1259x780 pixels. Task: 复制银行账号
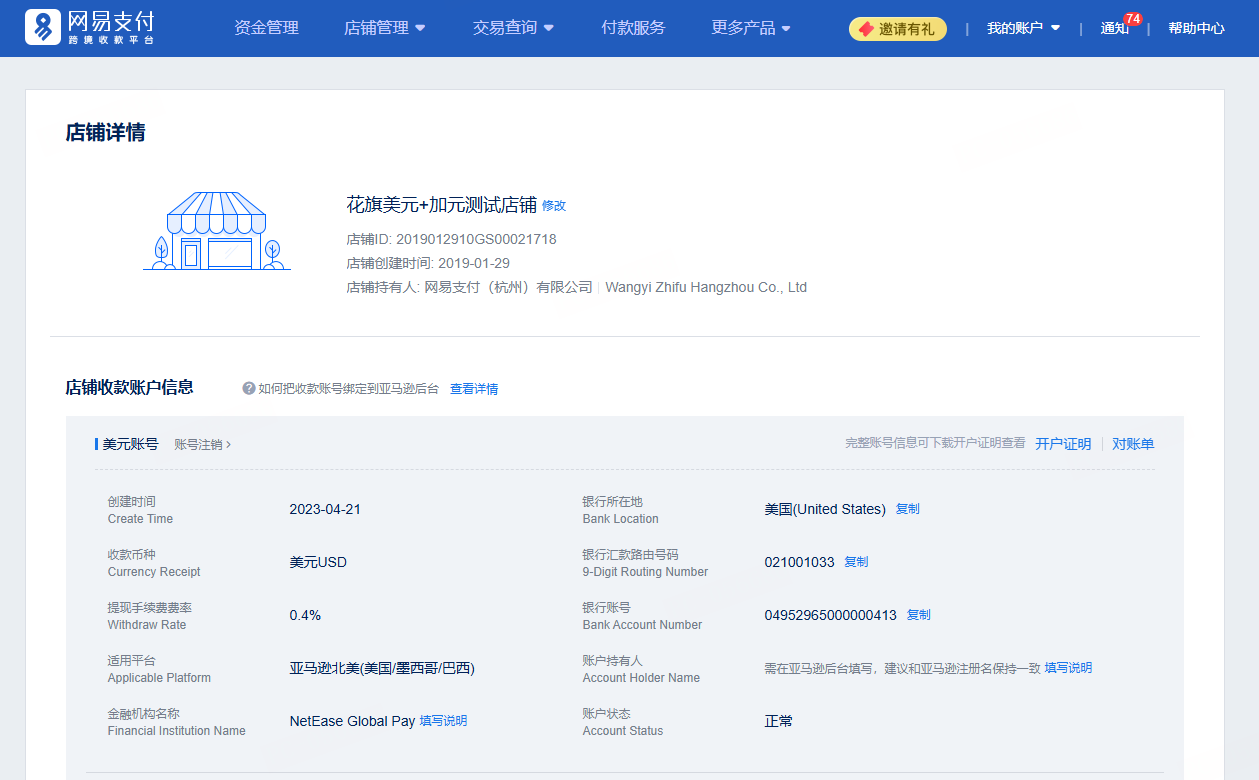point(917,614)
